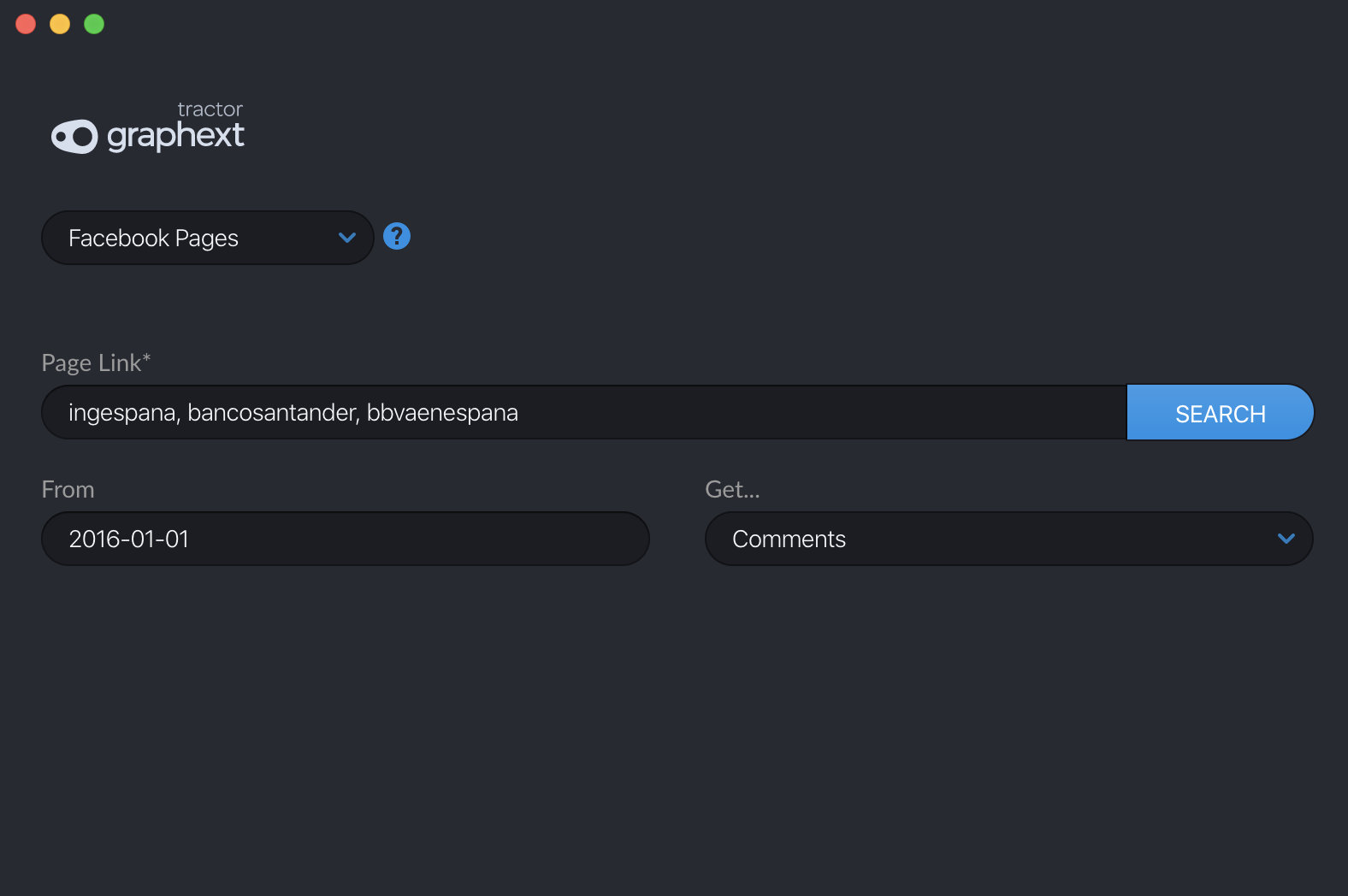Click the chevron on Facebook Pages selector

346,238
